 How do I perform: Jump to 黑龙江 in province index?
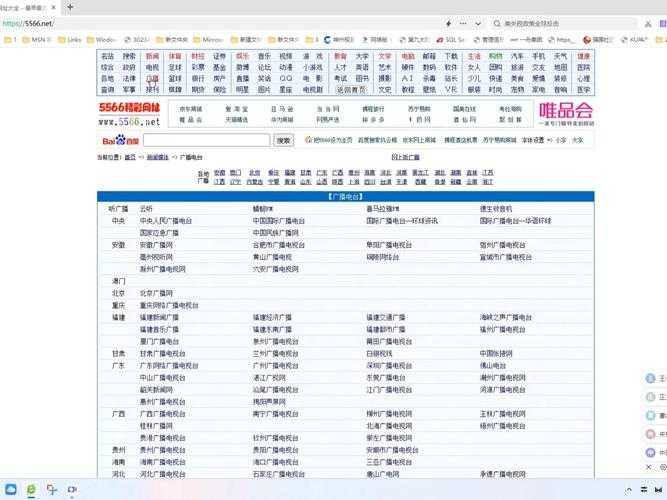coord(420,173)
